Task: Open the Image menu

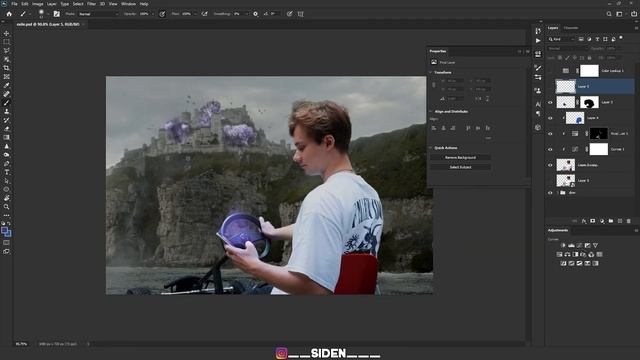Action: click(38, 4)
